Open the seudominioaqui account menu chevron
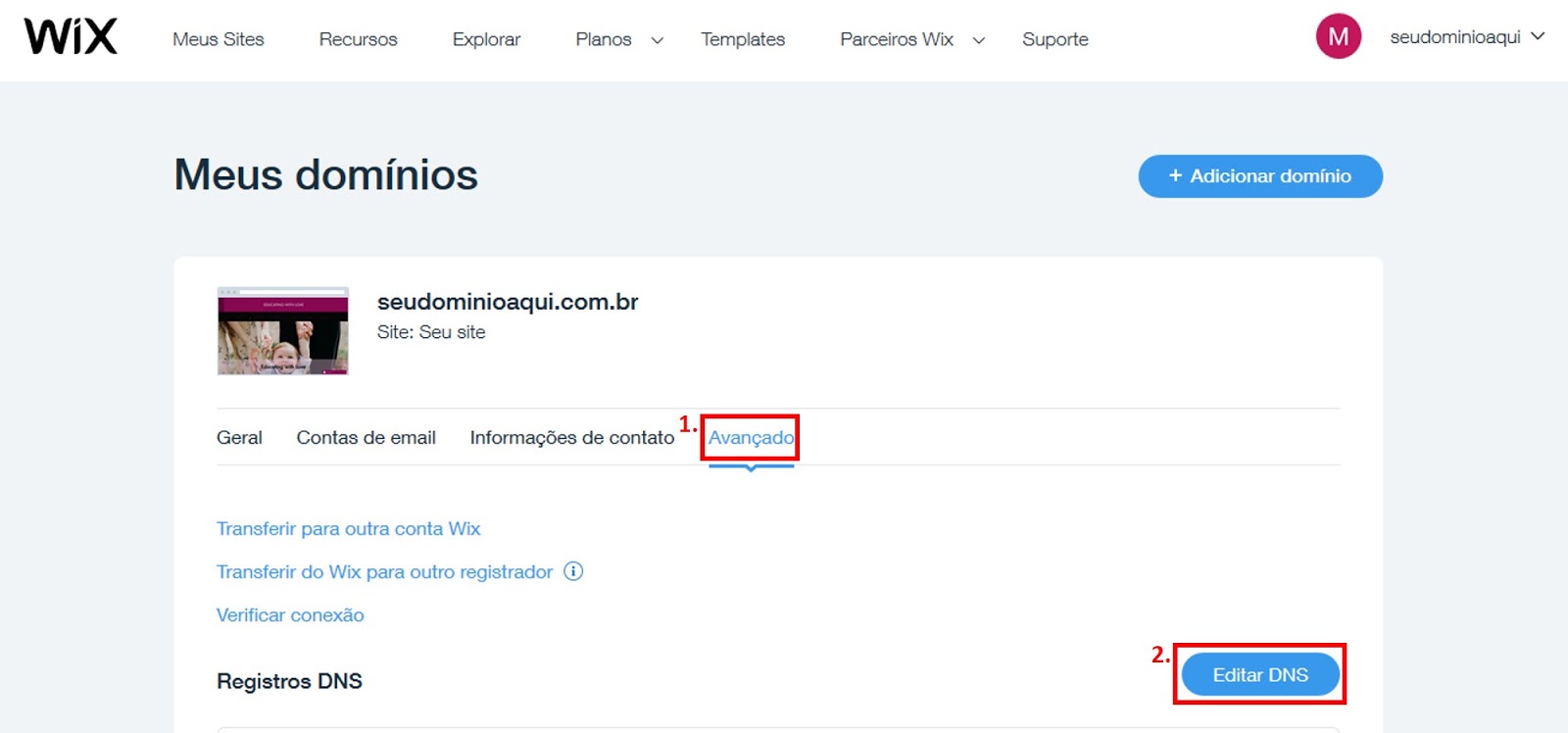The width and height of the screenshot is (1568, 733). point(1538,36)
